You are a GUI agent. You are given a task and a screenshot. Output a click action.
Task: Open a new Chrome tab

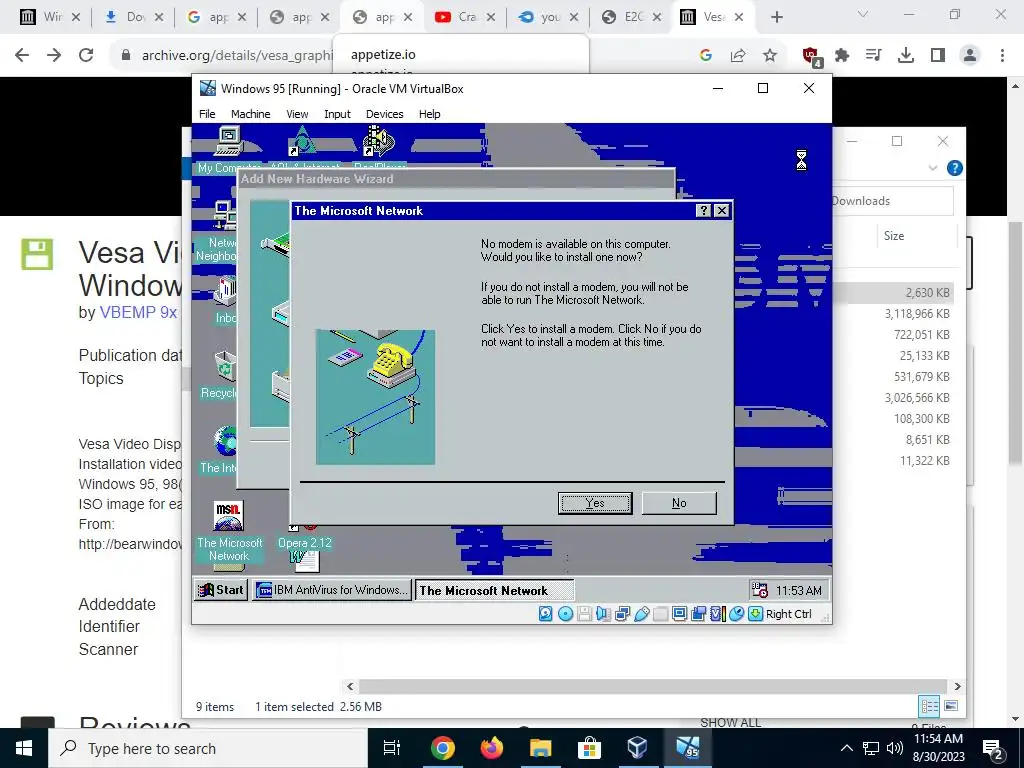coord(776,17)
